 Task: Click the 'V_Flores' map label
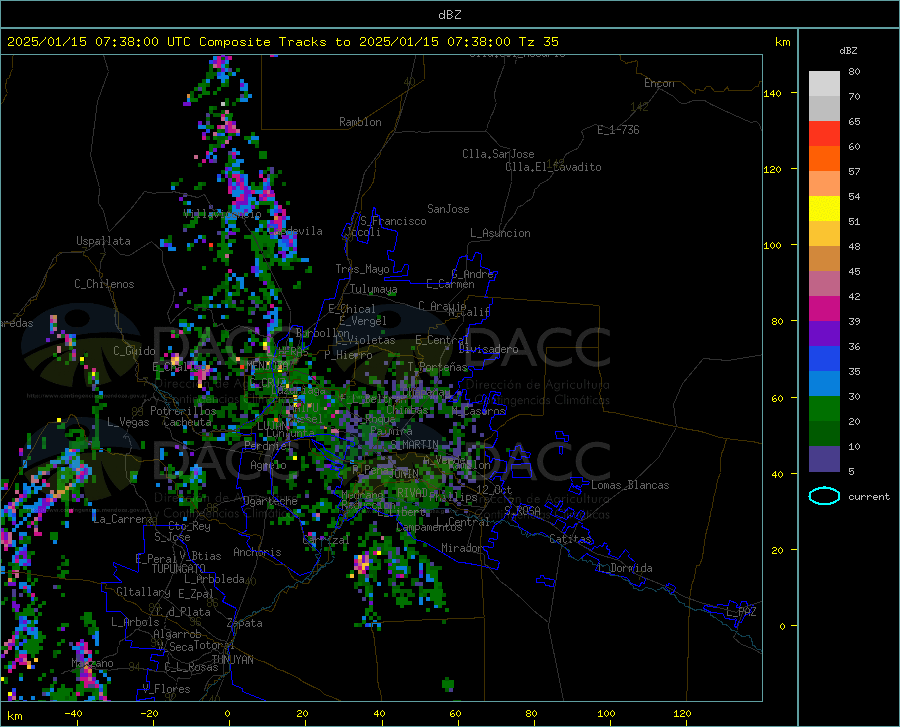[166, 689]
